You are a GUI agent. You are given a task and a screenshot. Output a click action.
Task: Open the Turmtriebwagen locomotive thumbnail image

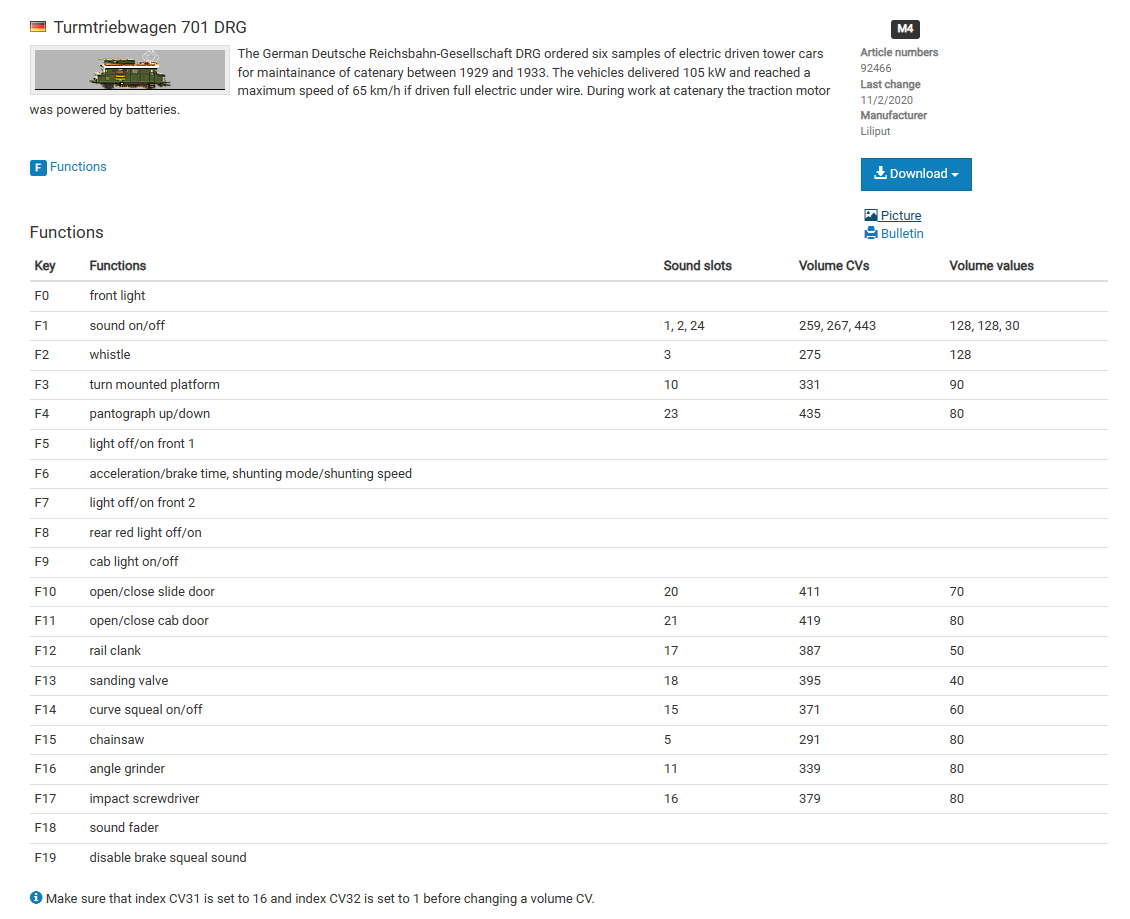point(130,70)
